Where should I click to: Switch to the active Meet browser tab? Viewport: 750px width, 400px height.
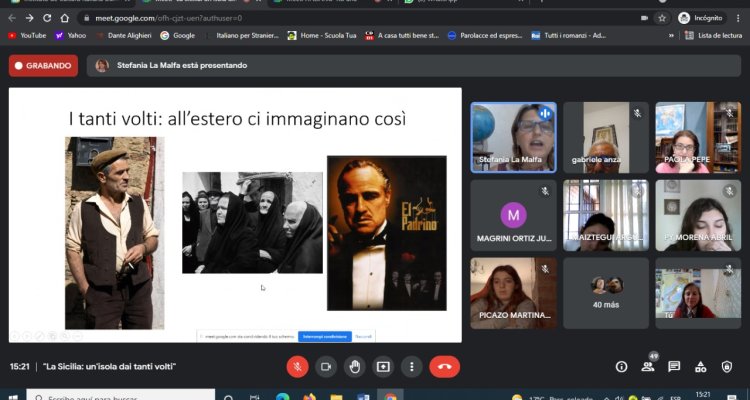(x=200, y=1)
